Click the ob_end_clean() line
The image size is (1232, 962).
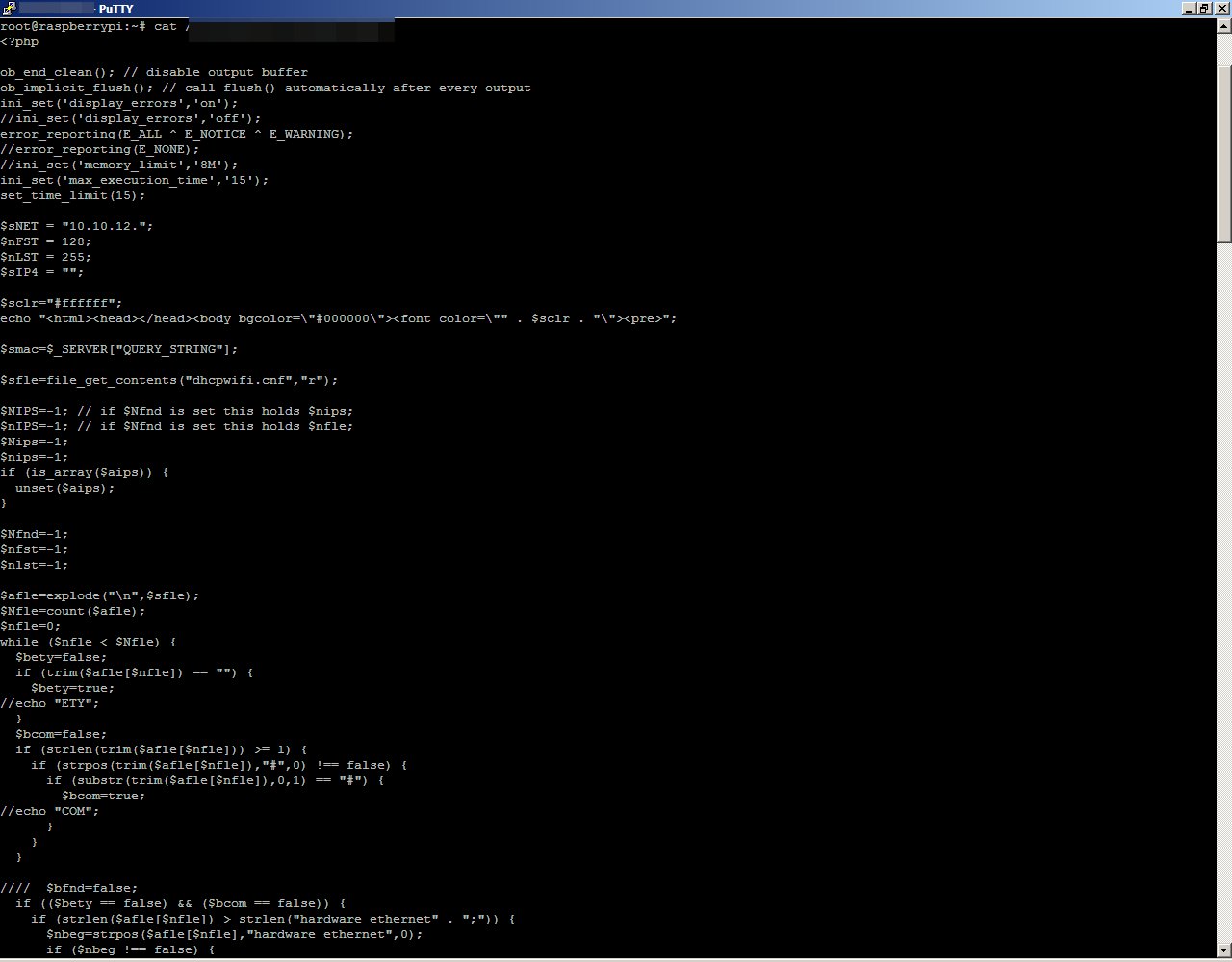(154, 72)
